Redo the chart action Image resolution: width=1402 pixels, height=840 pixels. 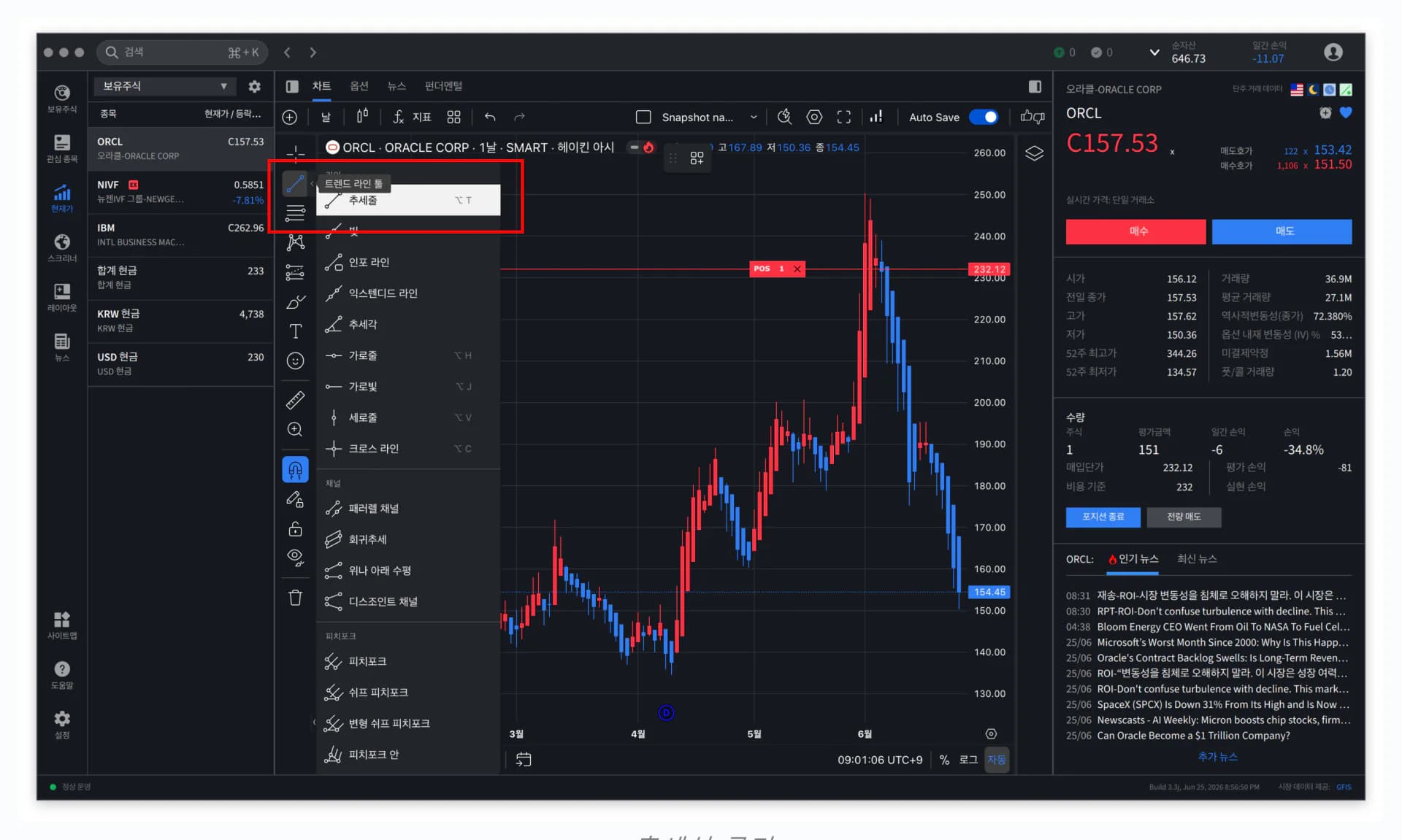[x=519, y=117]
